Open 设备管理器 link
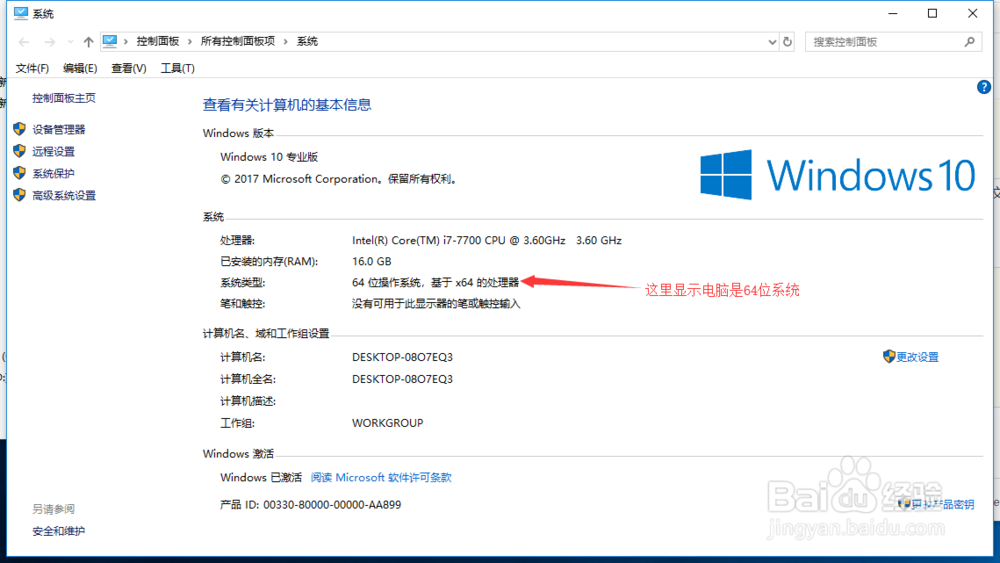Viewport: 1000px width, 563px height. coord(59,129)
